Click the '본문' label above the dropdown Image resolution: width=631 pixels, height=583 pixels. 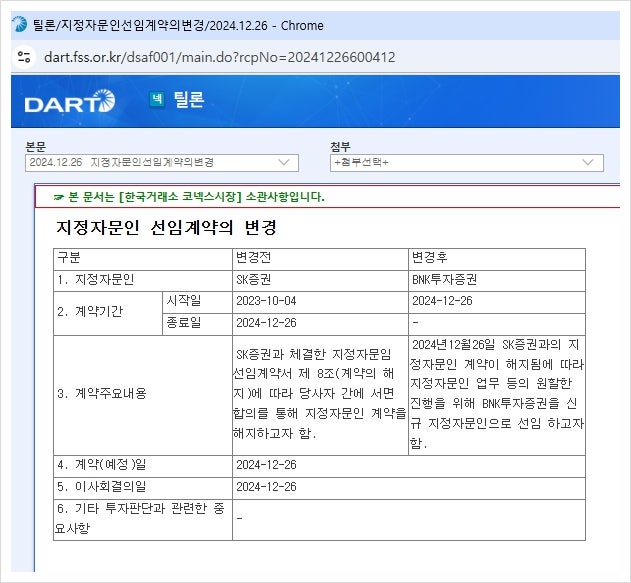pyautogui.click(x=36, y=147)
